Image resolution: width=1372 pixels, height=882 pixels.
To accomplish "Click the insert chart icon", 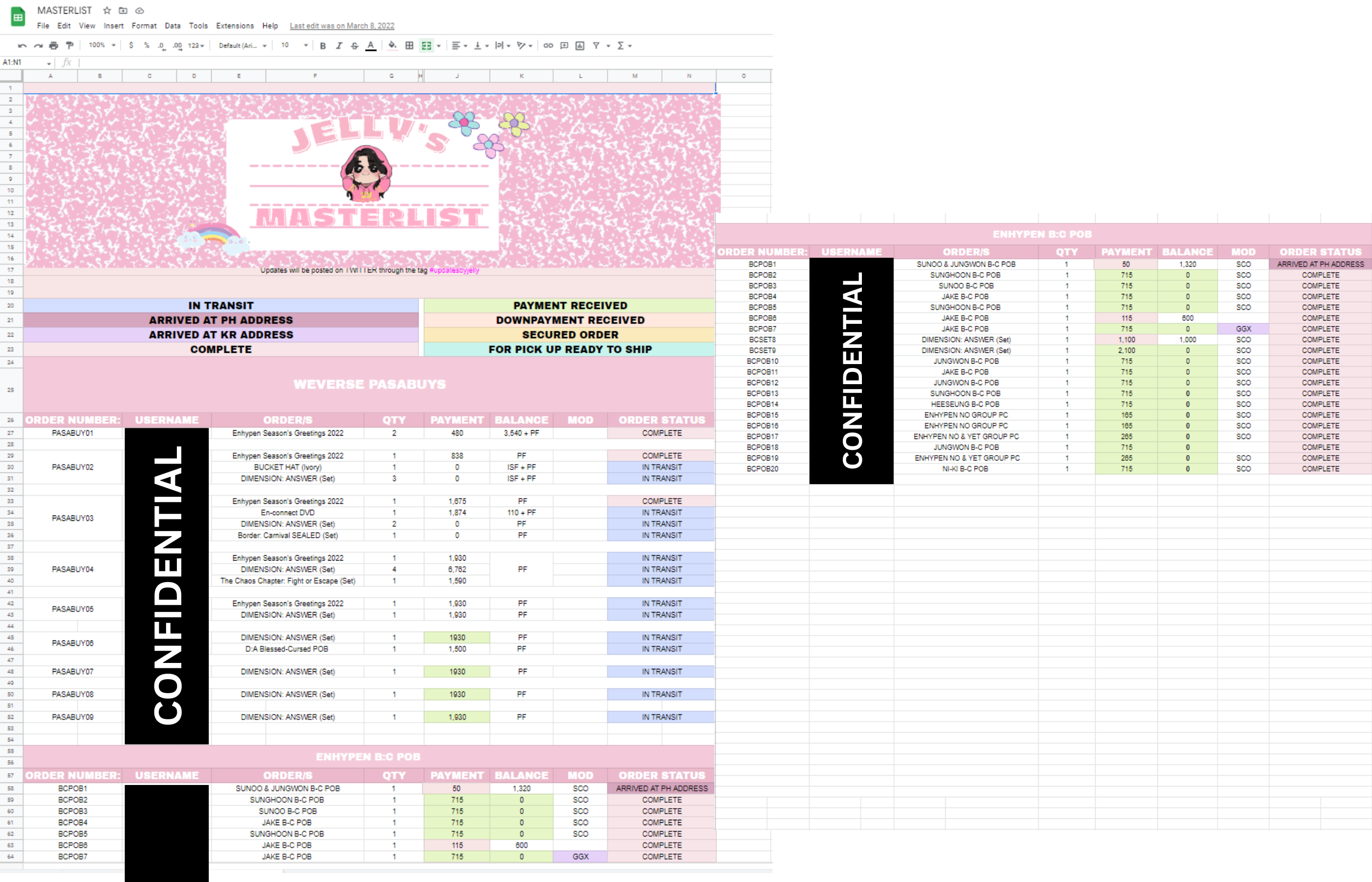I will click(580, 46).
